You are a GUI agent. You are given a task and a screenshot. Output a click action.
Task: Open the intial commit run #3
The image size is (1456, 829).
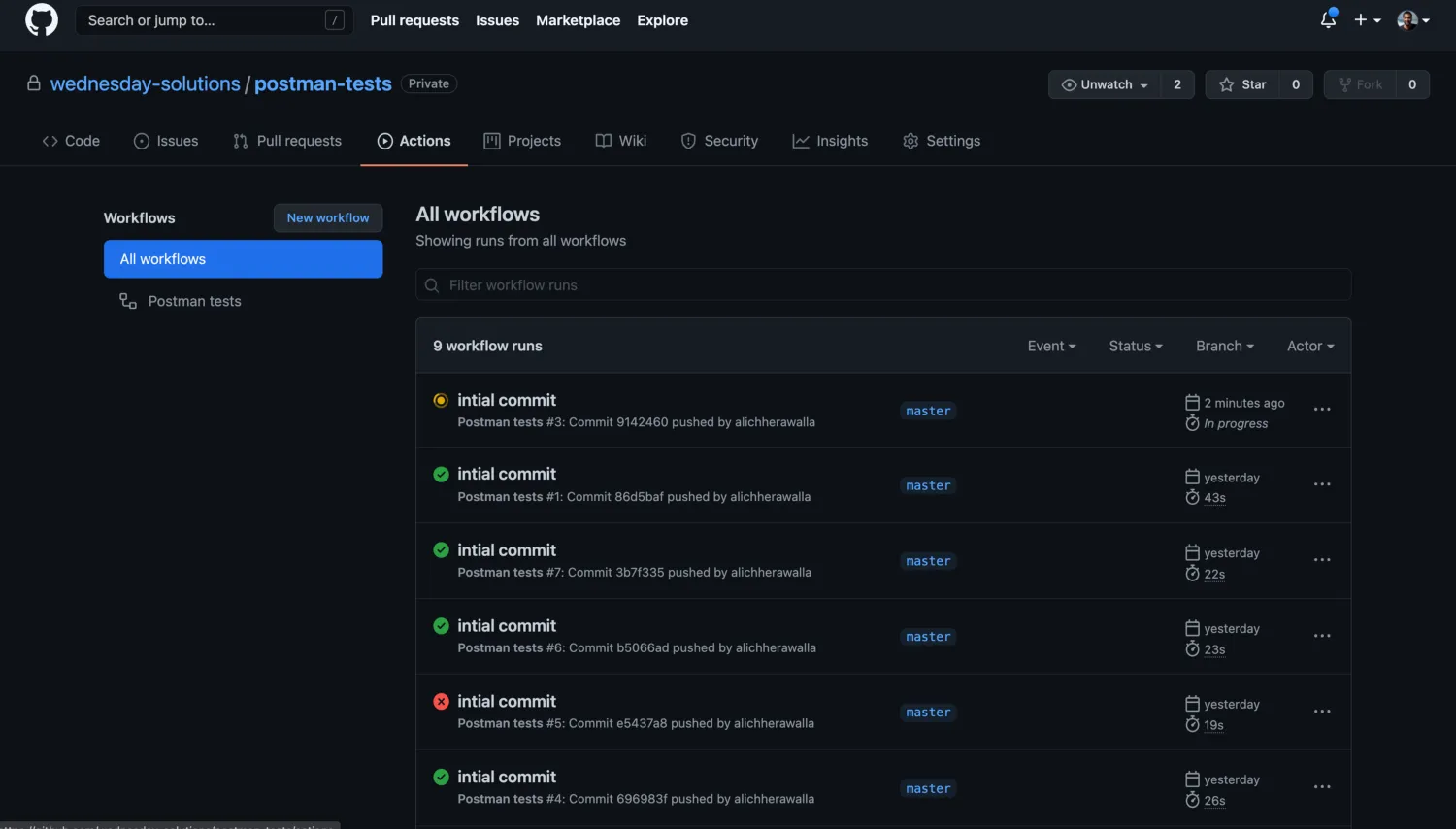pos(507,400)
